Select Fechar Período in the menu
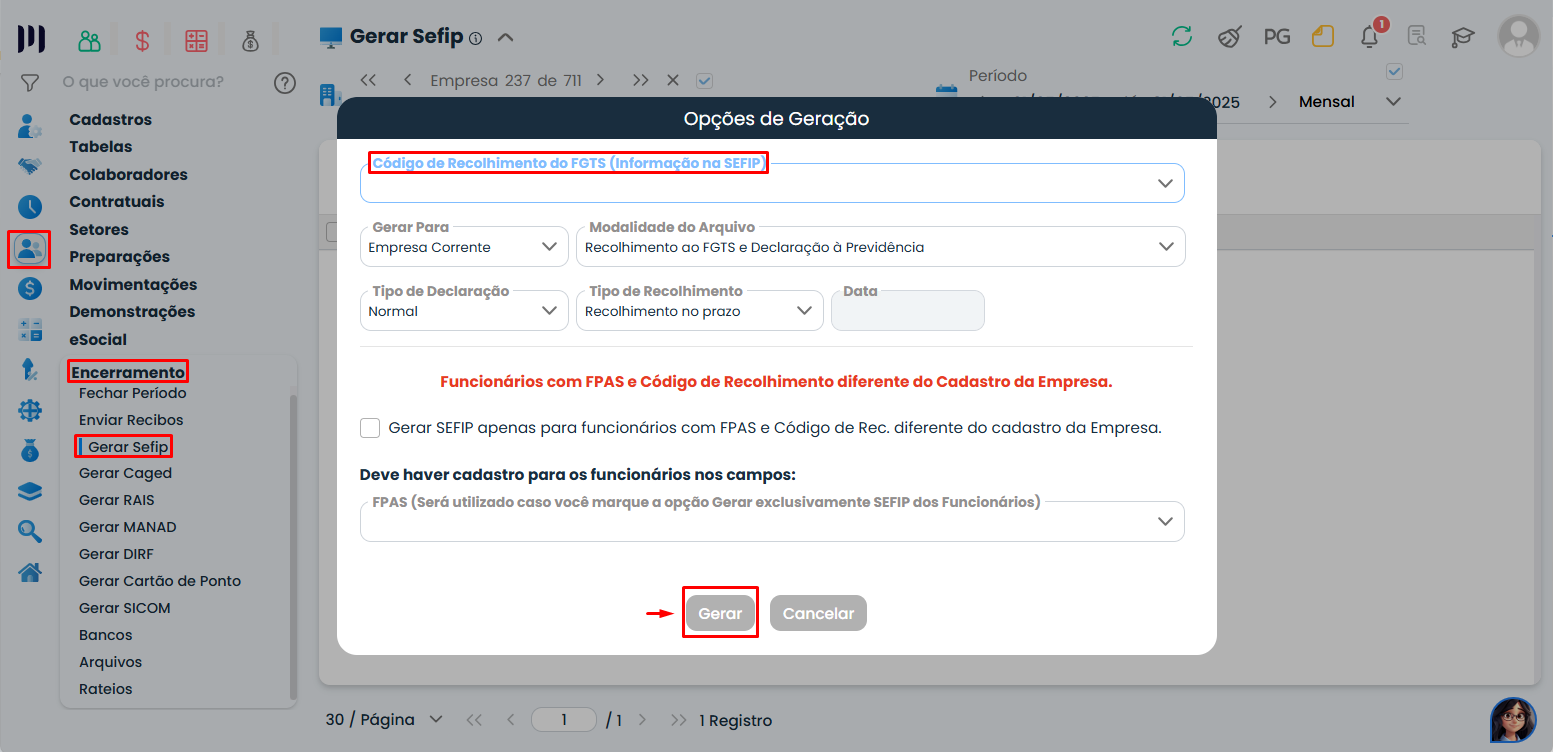1553x752 pixels. pyautogui.click(x=132, y=393)
